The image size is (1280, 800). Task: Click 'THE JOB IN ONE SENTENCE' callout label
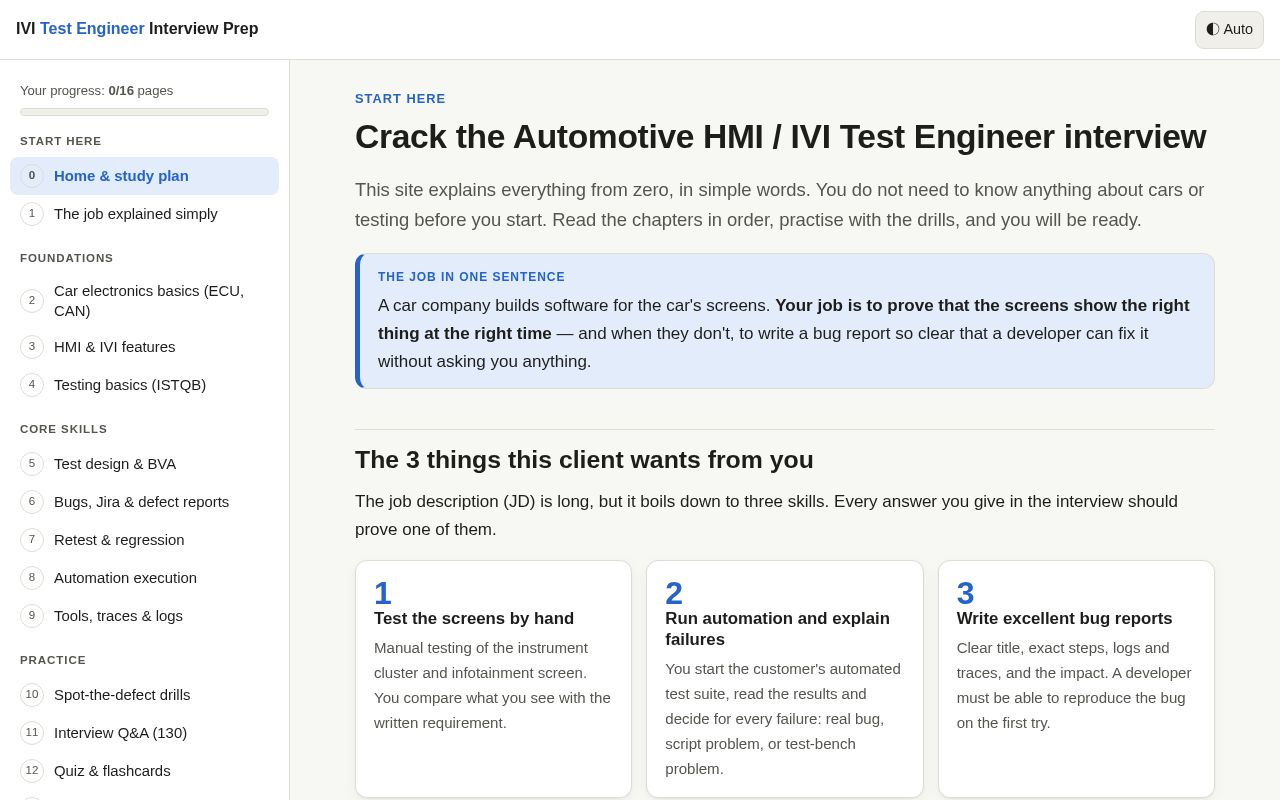471,277
